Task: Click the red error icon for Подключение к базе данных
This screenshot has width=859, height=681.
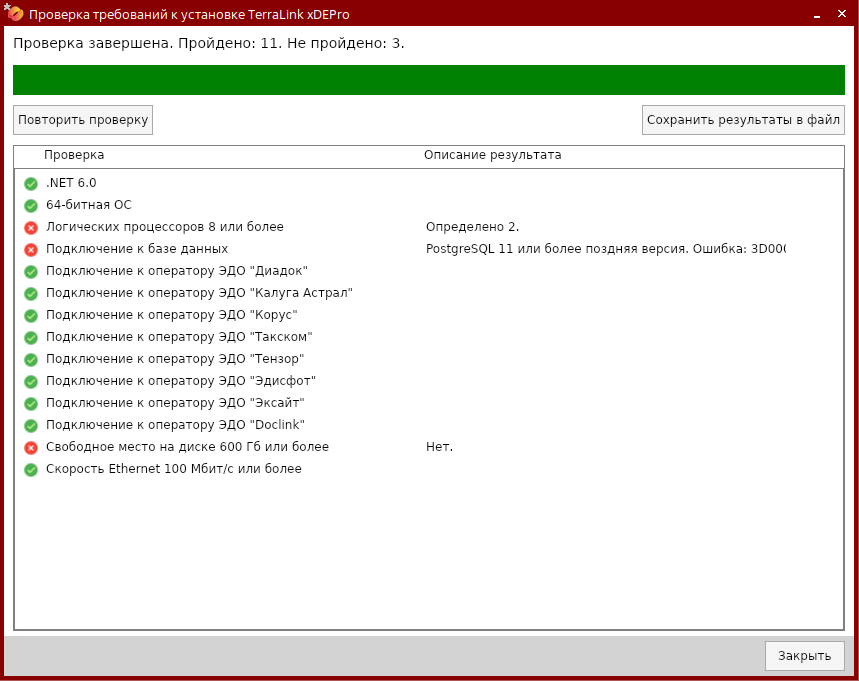Action: 31,249
